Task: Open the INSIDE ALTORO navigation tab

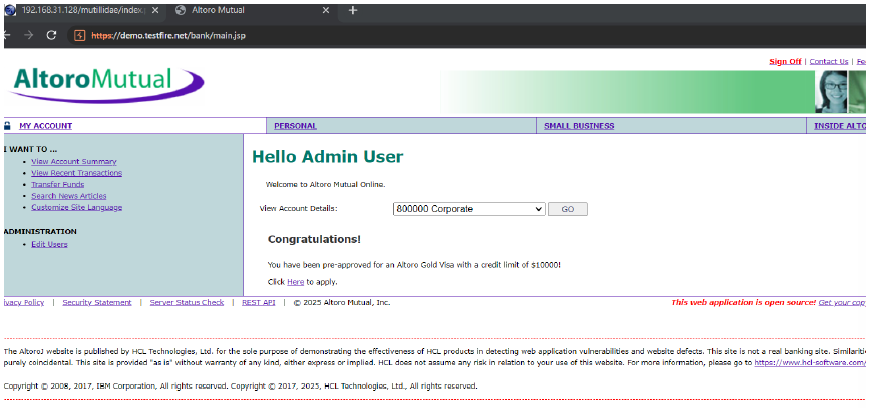Action: (x=839, y=126)
